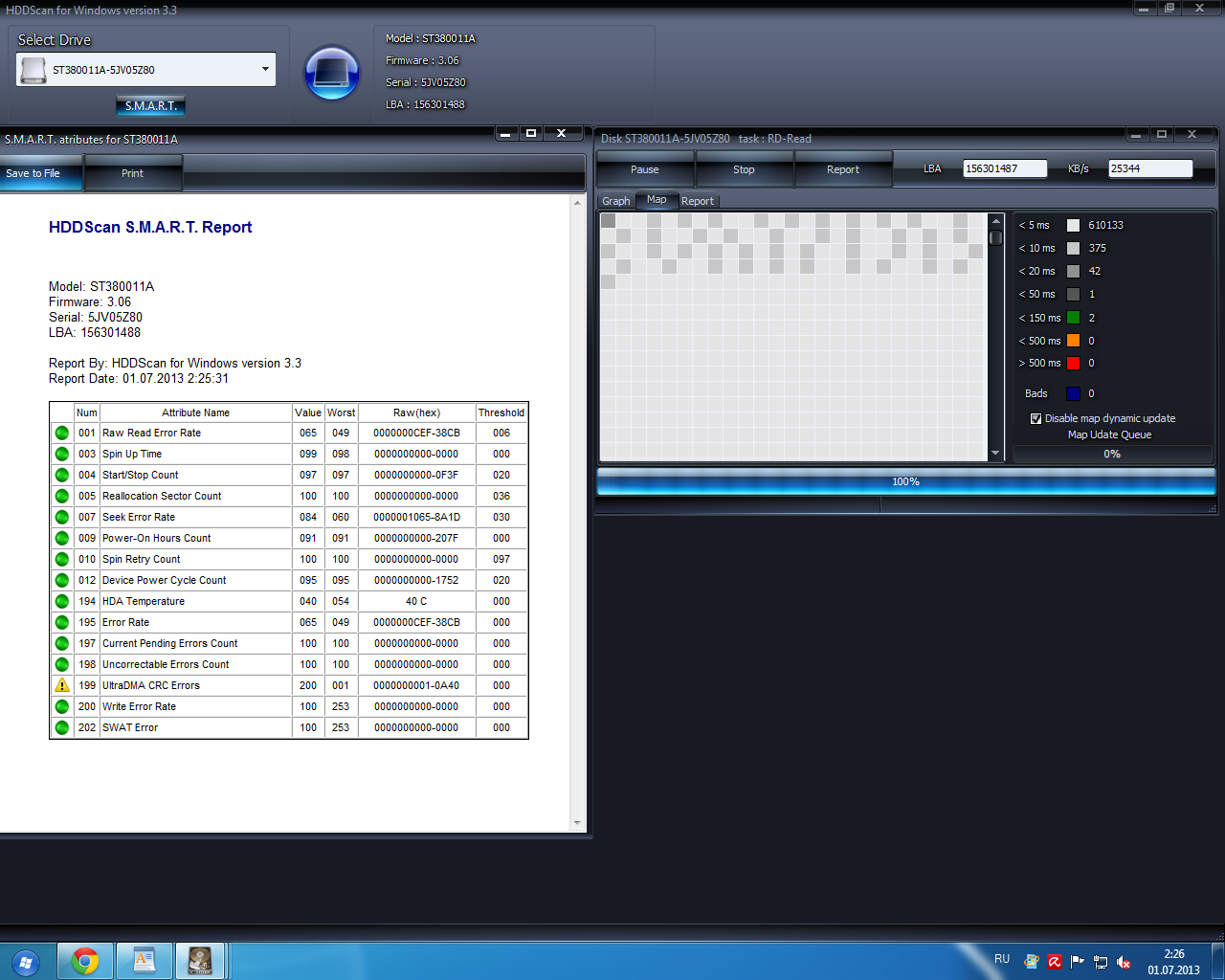Image resolution: width=1225 pixels, height=980 pixels.
Task: Open Google Chrome from the taskbar
Action: click(85, 961)
